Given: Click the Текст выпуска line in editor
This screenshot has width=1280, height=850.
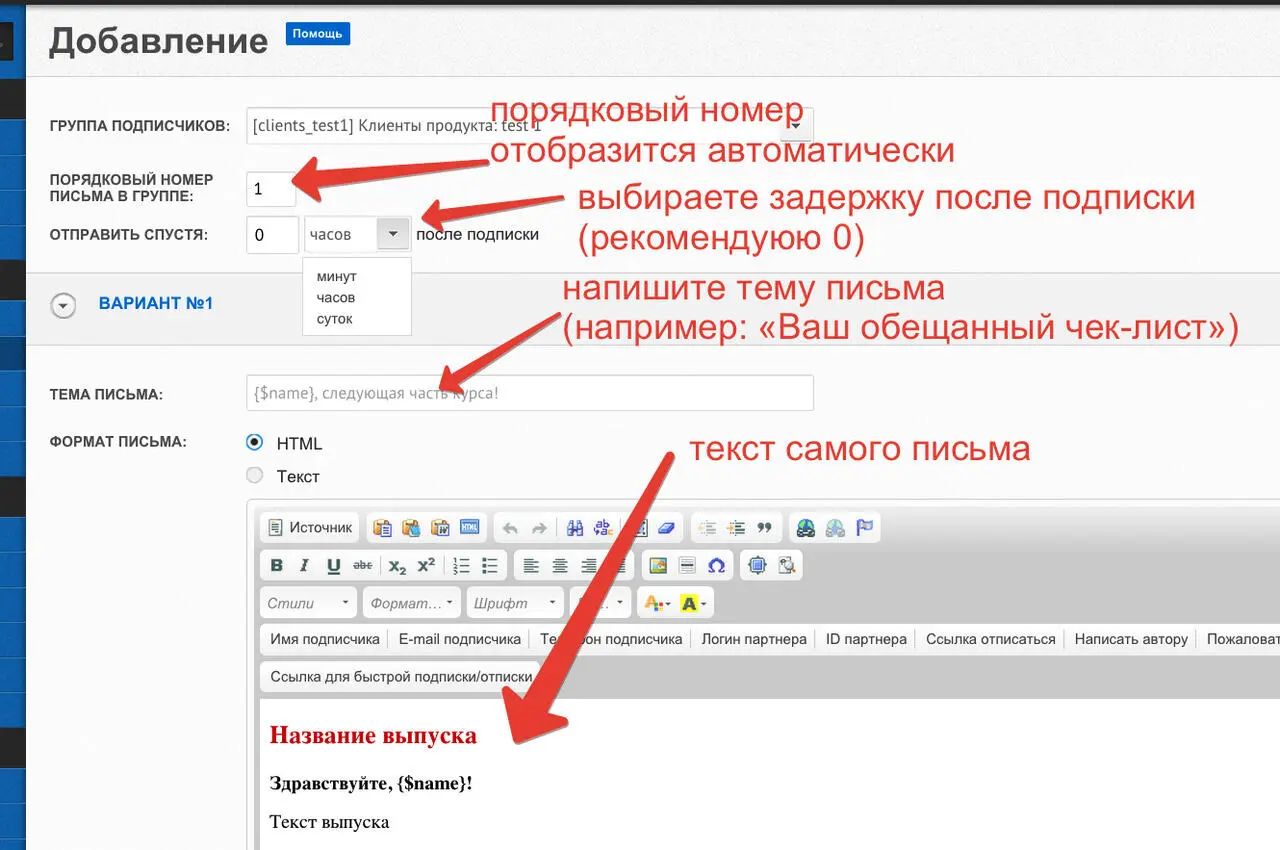Looking at the screenshot, I should [329, 822].
